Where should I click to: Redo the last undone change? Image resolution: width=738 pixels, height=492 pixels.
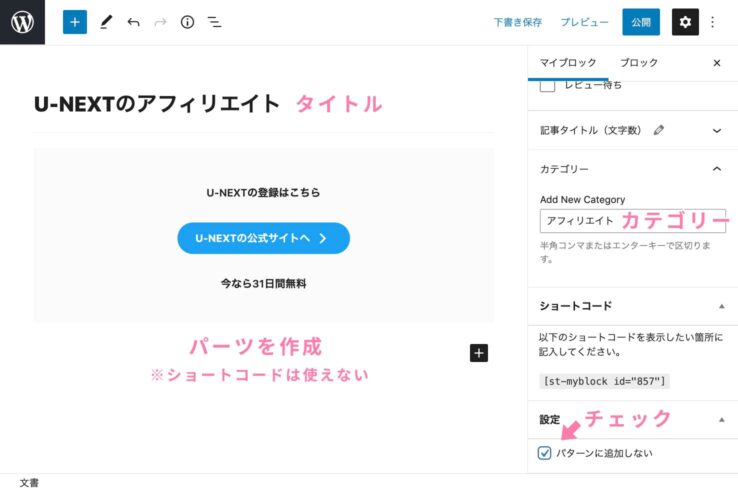pos(160,22)
